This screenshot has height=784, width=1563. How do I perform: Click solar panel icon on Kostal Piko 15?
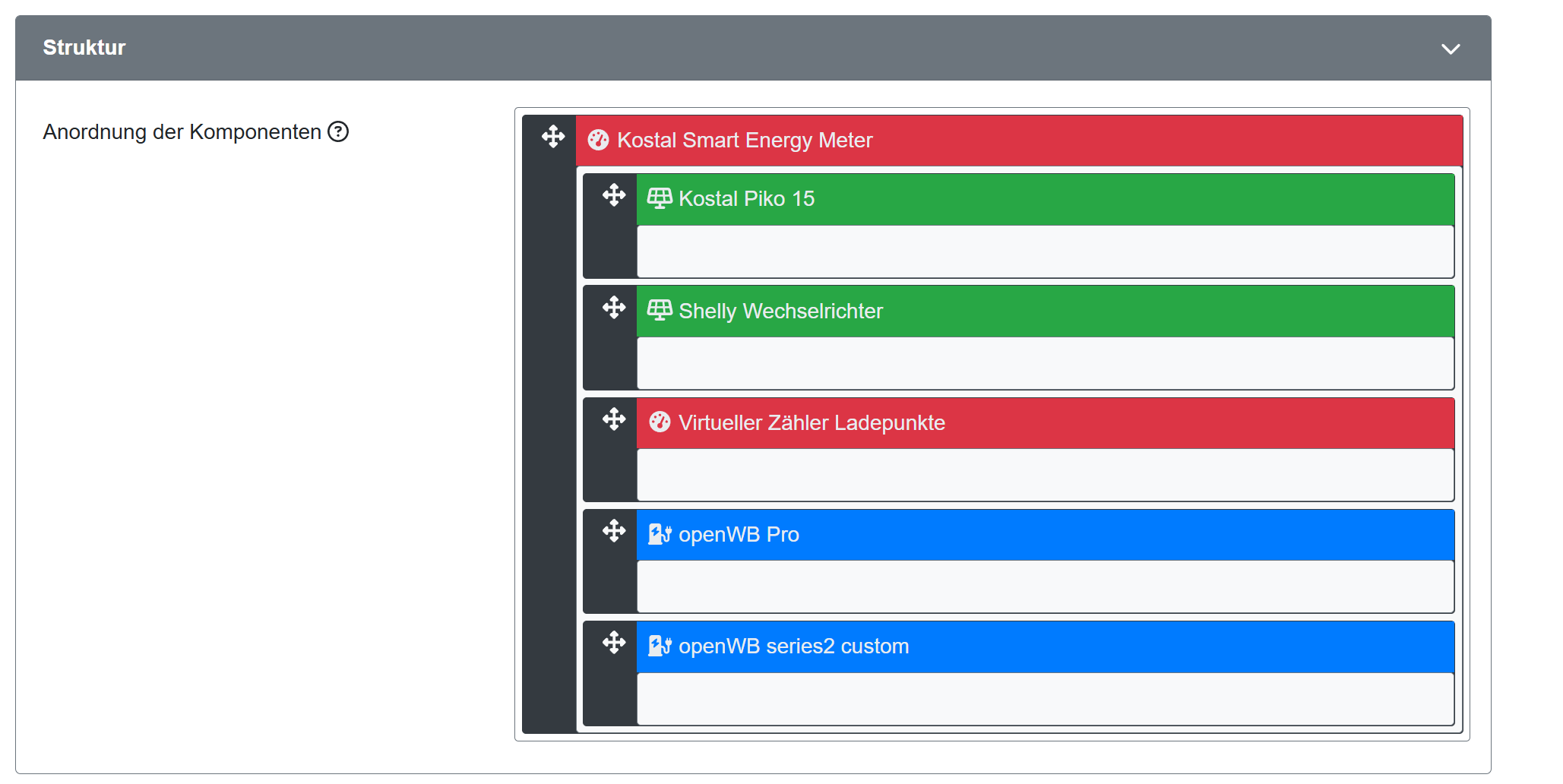(659, 198)
